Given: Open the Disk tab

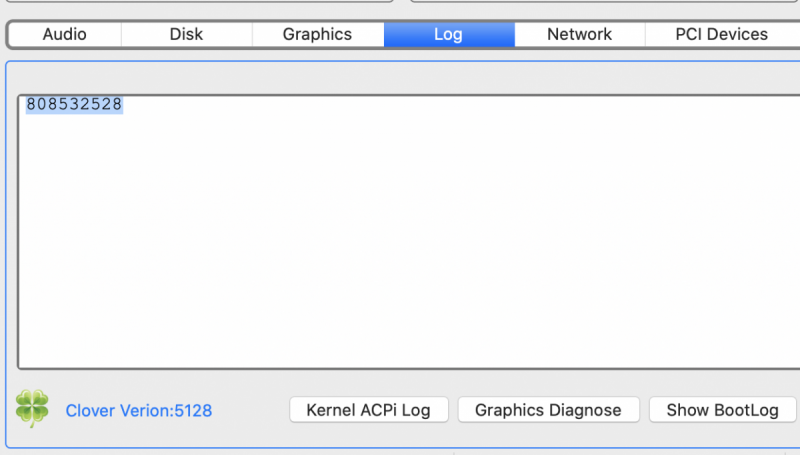Looking at the screenshot, I should pyautogui.click(x=186, y=34).
